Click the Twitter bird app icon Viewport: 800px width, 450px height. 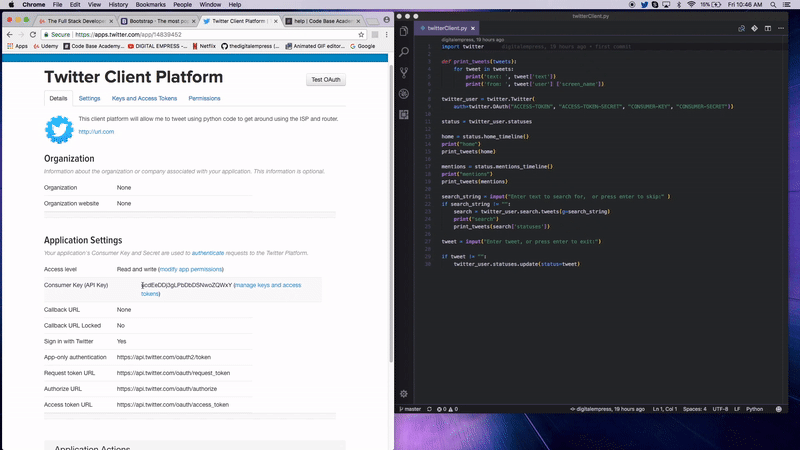click(59, 130)
